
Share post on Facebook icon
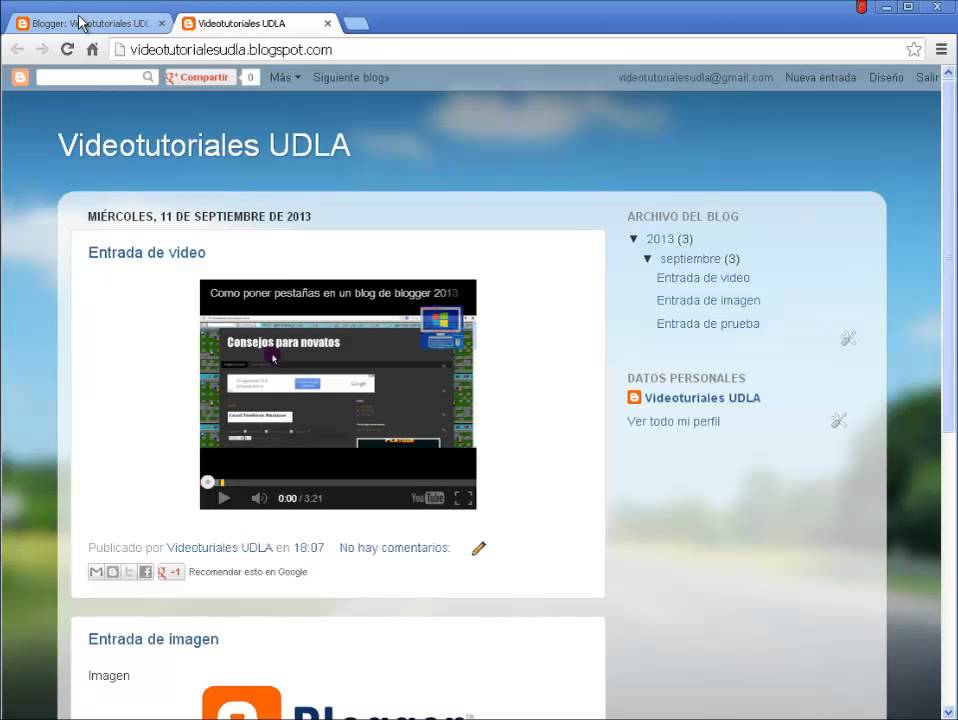tap(145, 572)
